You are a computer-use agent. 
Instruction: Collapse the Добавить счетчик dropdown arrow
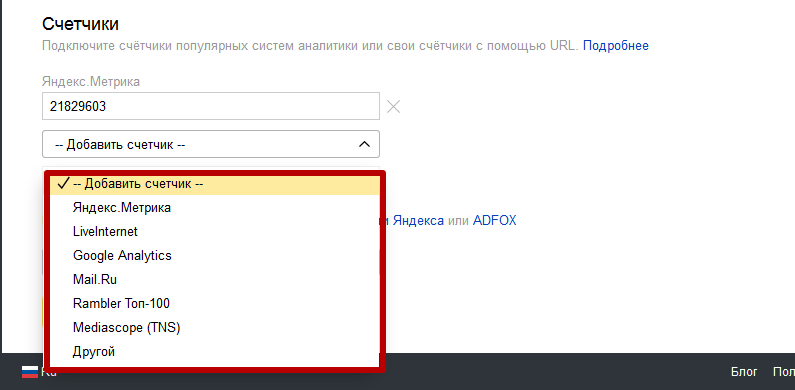(x=364, y=145)
